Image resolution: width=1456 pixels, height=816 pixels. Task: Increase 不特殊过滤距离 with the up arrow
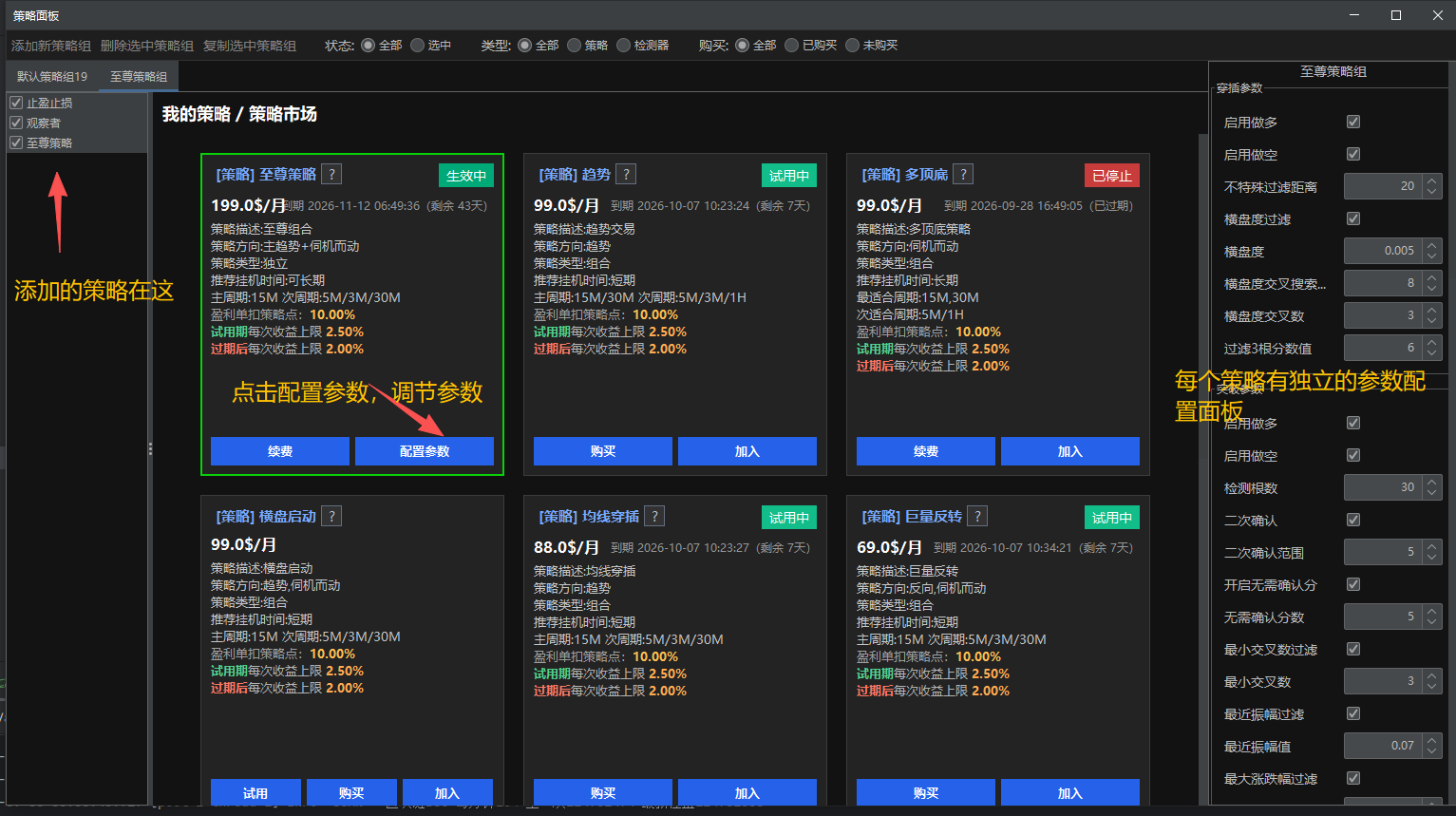tap(1431, 180)
